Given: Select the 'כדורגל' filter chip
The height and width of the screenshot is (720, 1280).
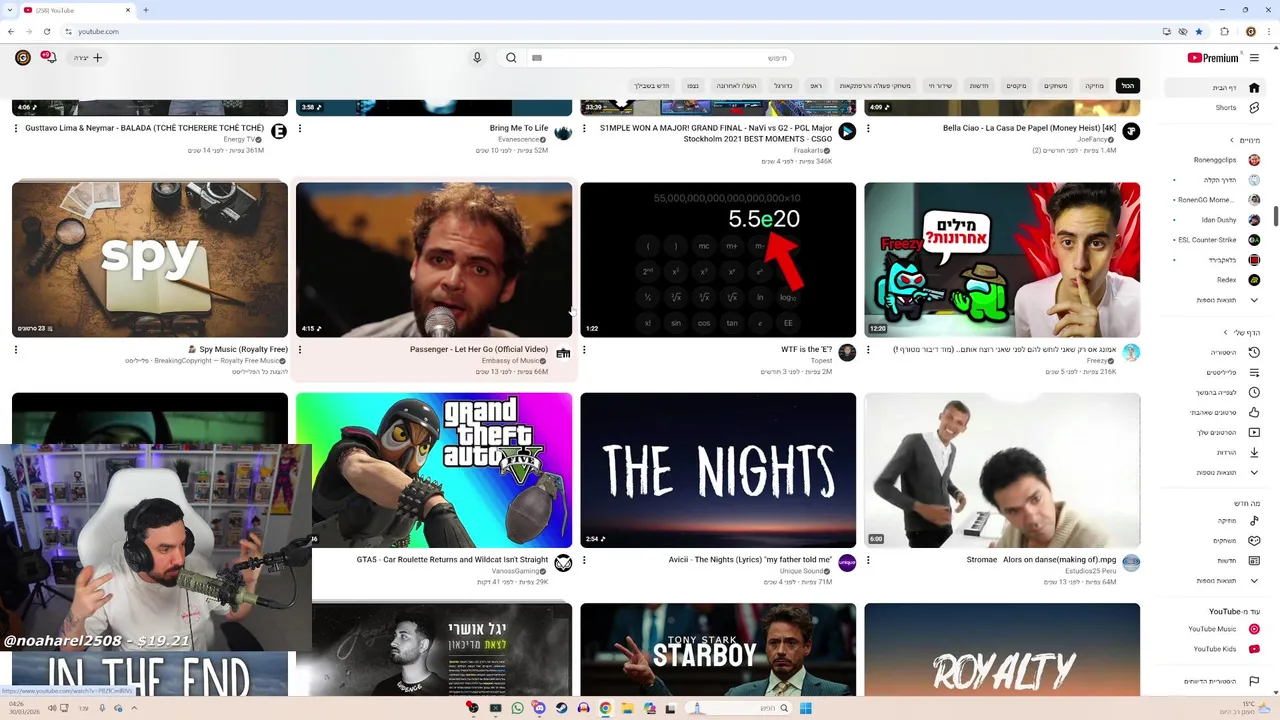Looking at the screenshot, I should point(783,86).
